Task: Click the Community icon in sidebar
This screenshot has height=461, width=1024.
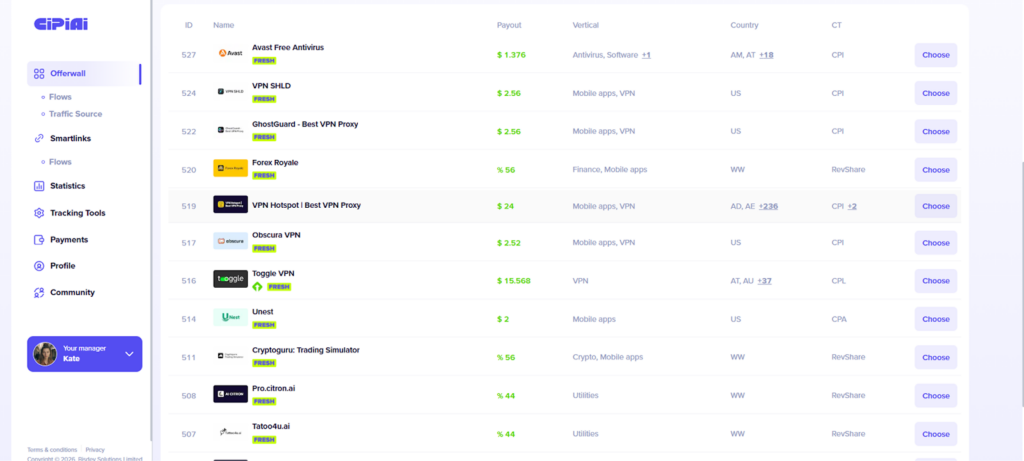Action: pyautogui.click(x=39, y=293)
